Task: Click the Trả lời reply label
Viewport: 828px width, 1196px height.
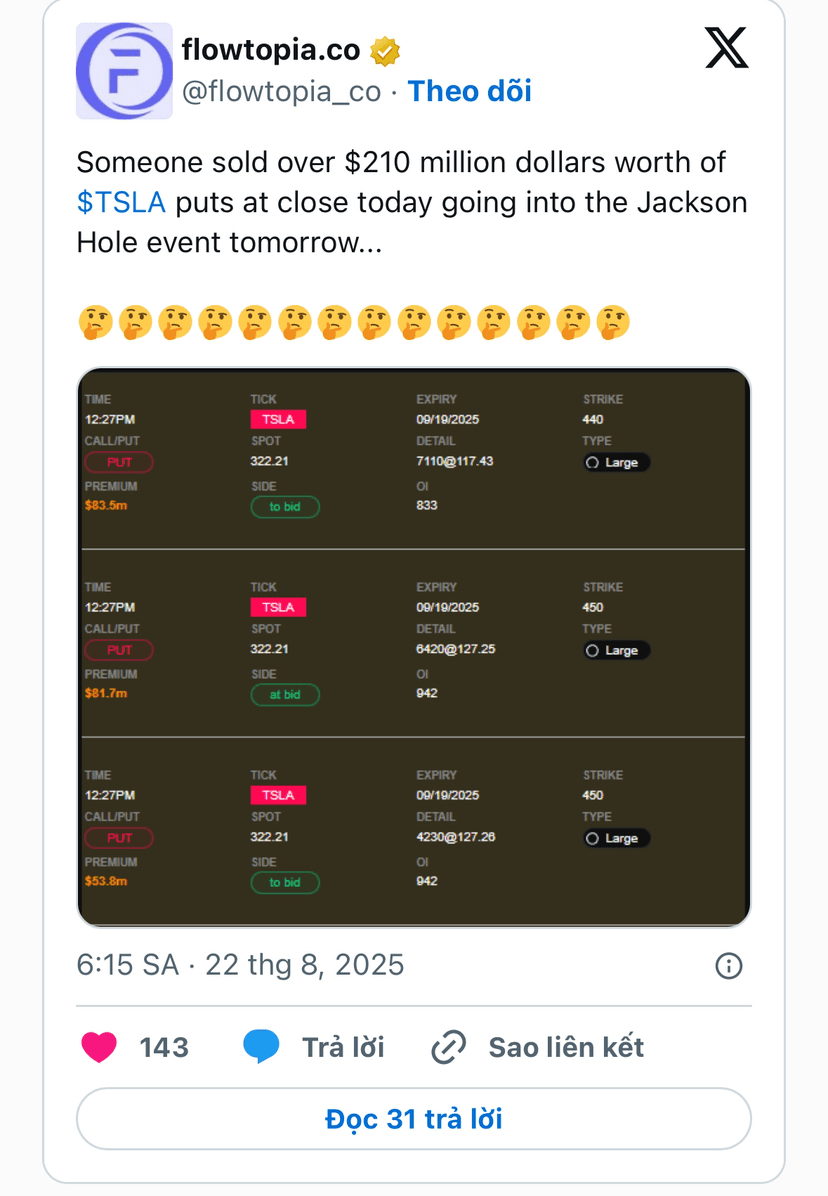Action: 343,1047
